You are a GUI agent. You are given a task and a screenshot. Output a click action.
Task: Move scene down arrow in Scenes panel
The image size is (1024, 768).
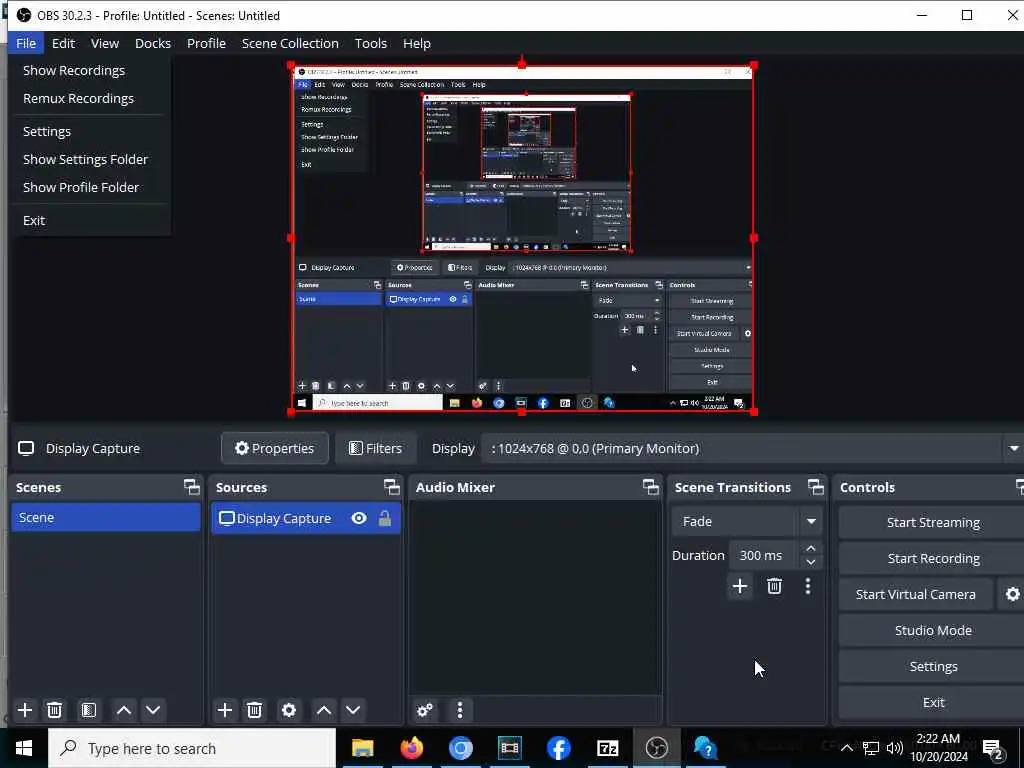click(153, 710)
